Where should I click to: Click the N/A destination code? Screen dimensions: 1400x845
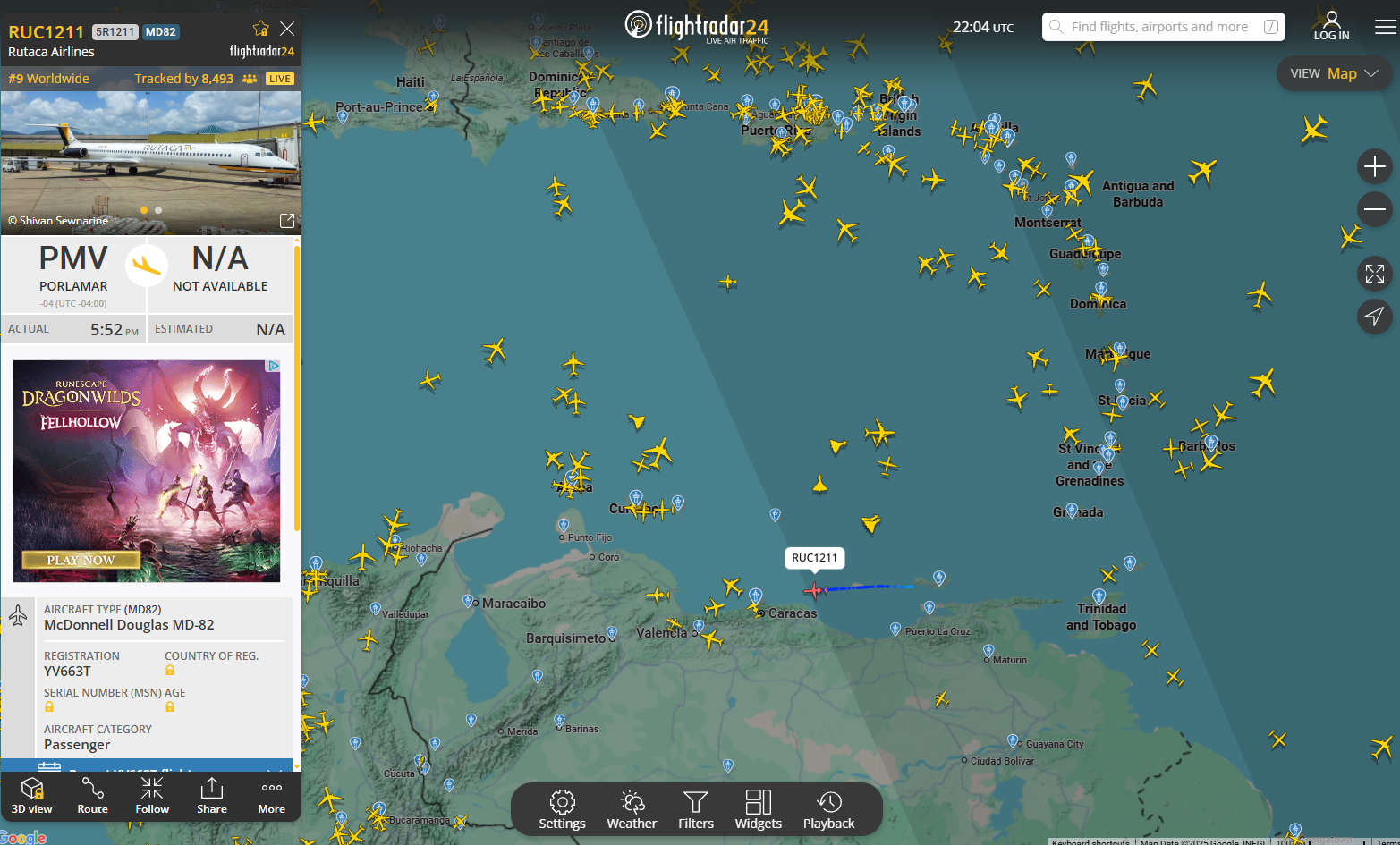click(x=220, y=258)
